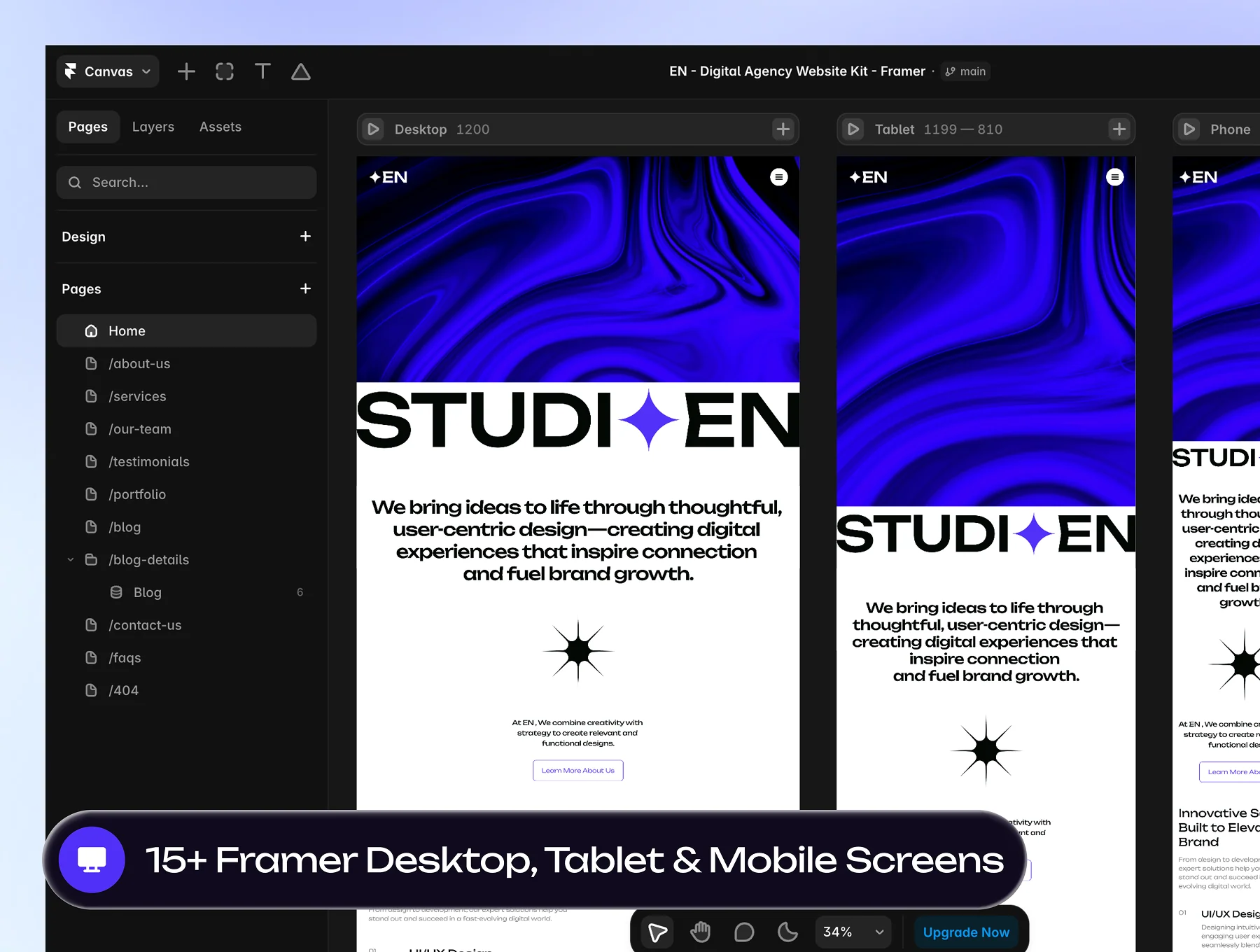
Task: Switch to the Layers tab
Action: (x=153, y=127)
